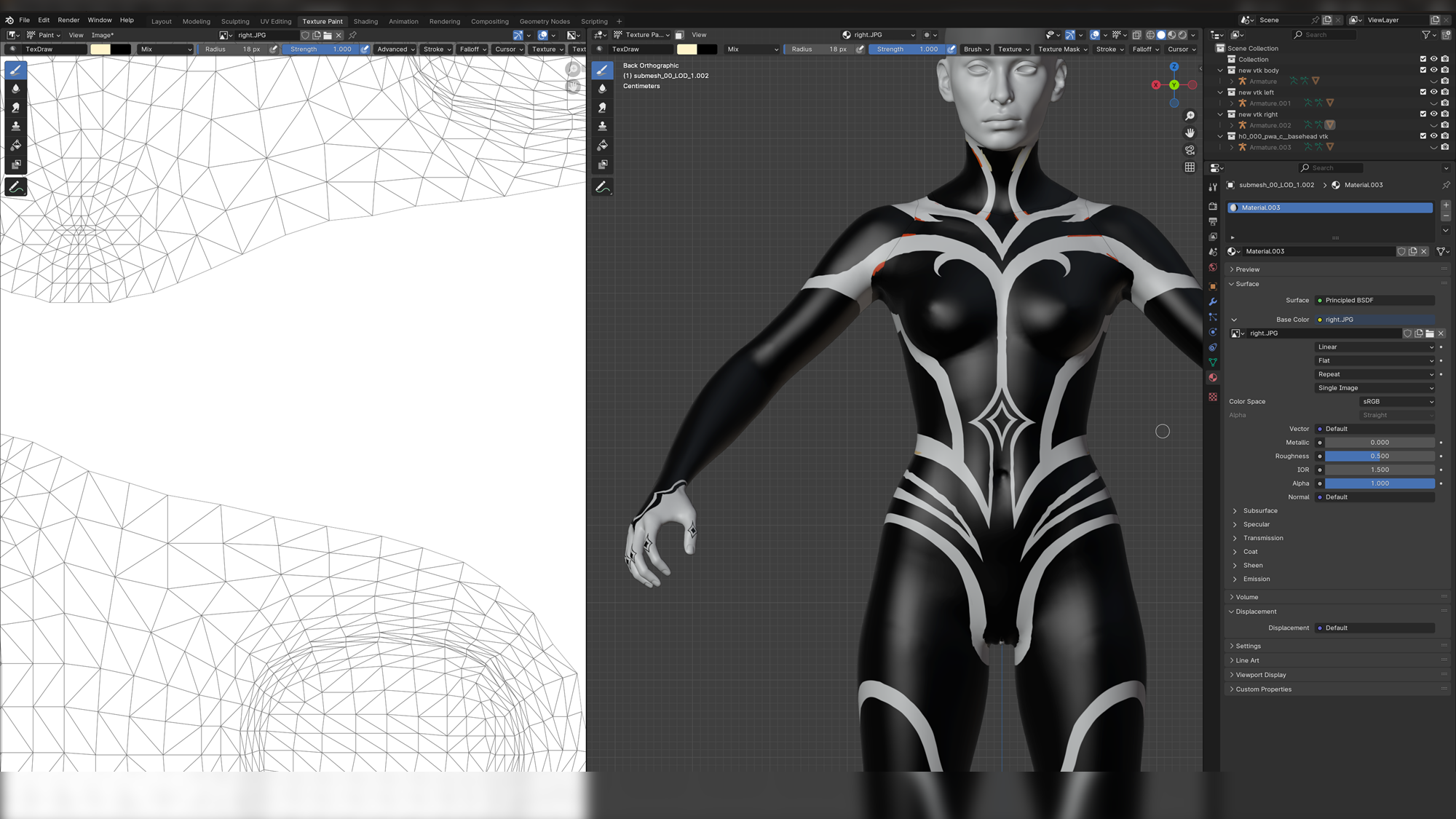Open the Object properties orange square tab
The image size is (1456, 819).
pyautogui.click(x=1213, y=286)
